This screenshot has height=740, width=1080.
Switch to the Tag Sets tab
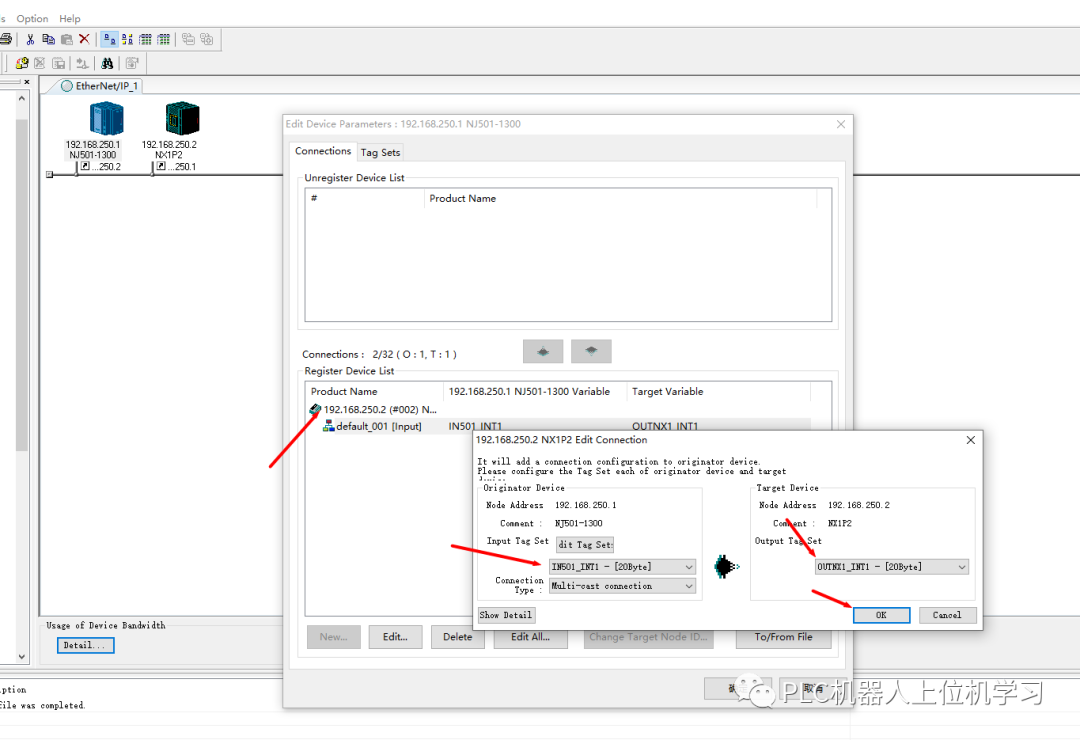(380, 152)
